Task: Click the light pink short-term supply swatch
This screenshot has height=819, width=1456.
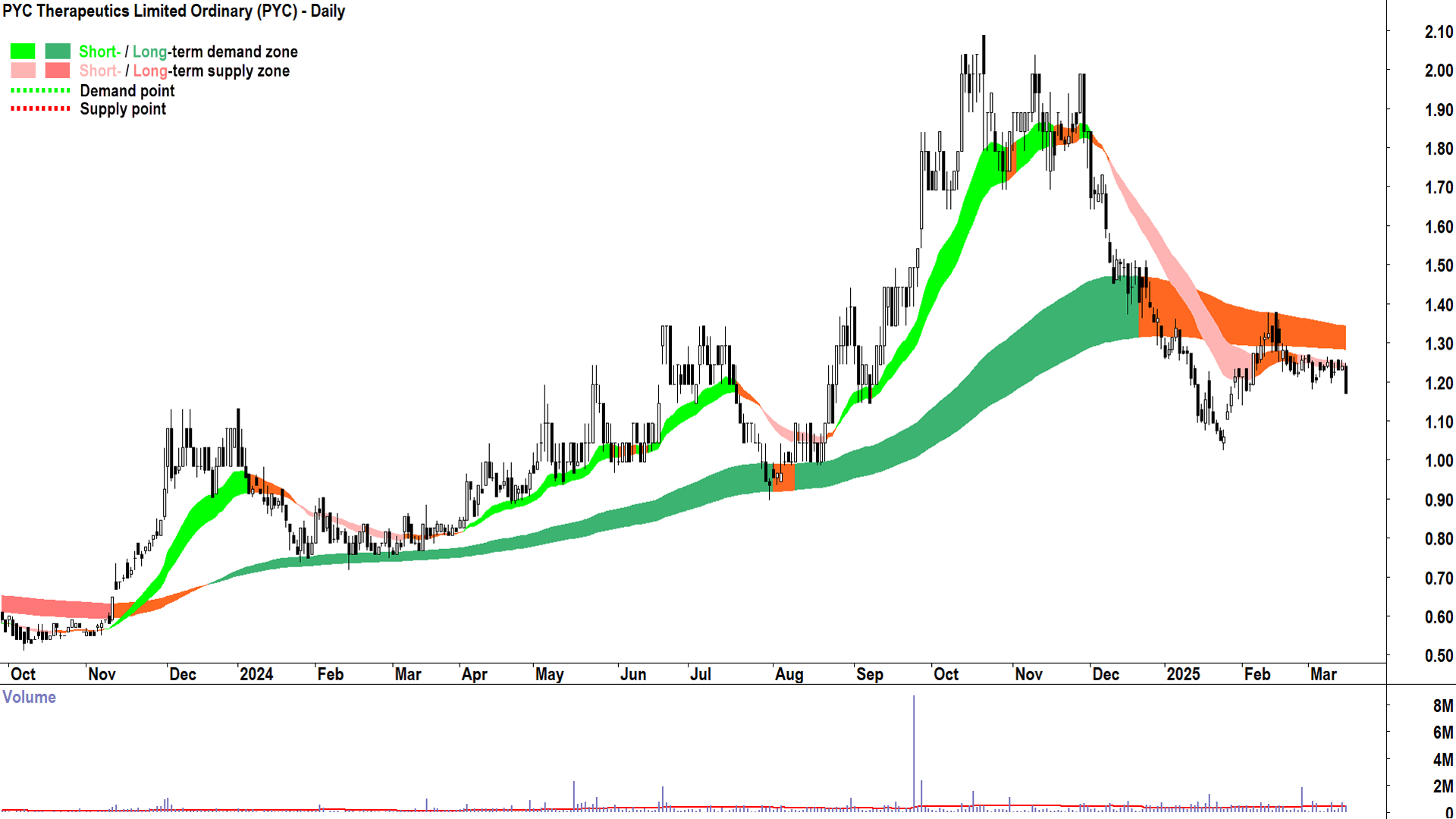Action: pyautogui.click(x=23, y=71)
